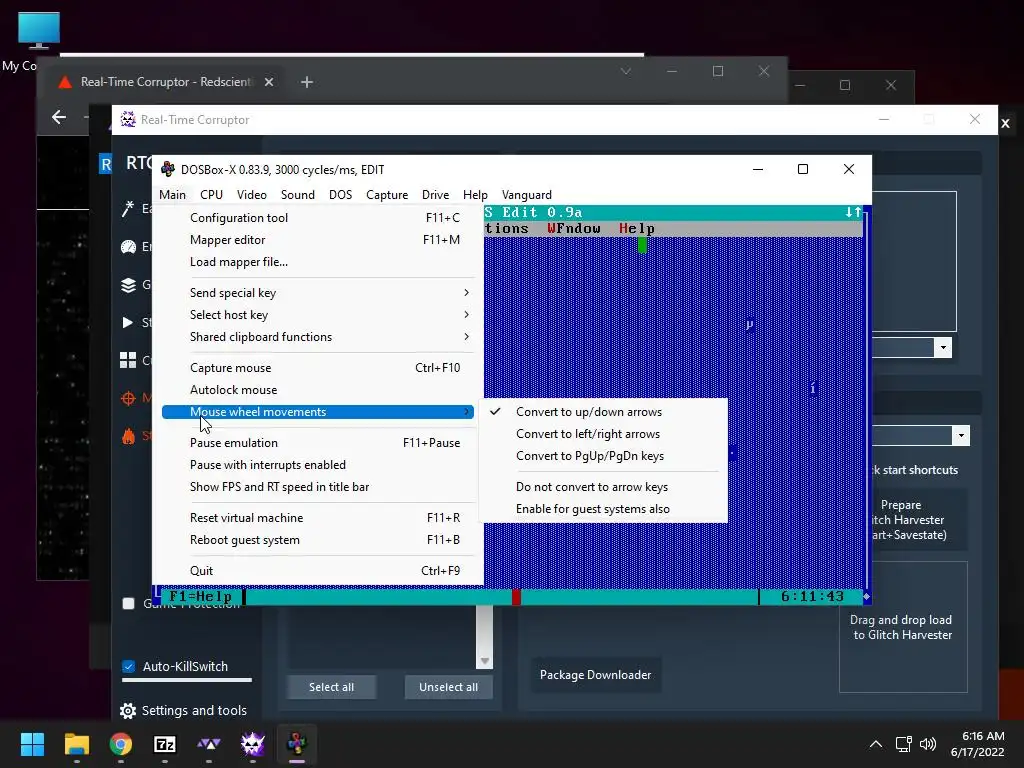This screenshot has width=1024, height=768.
Task: Open a new browser tab
Action: pos(307,82)
